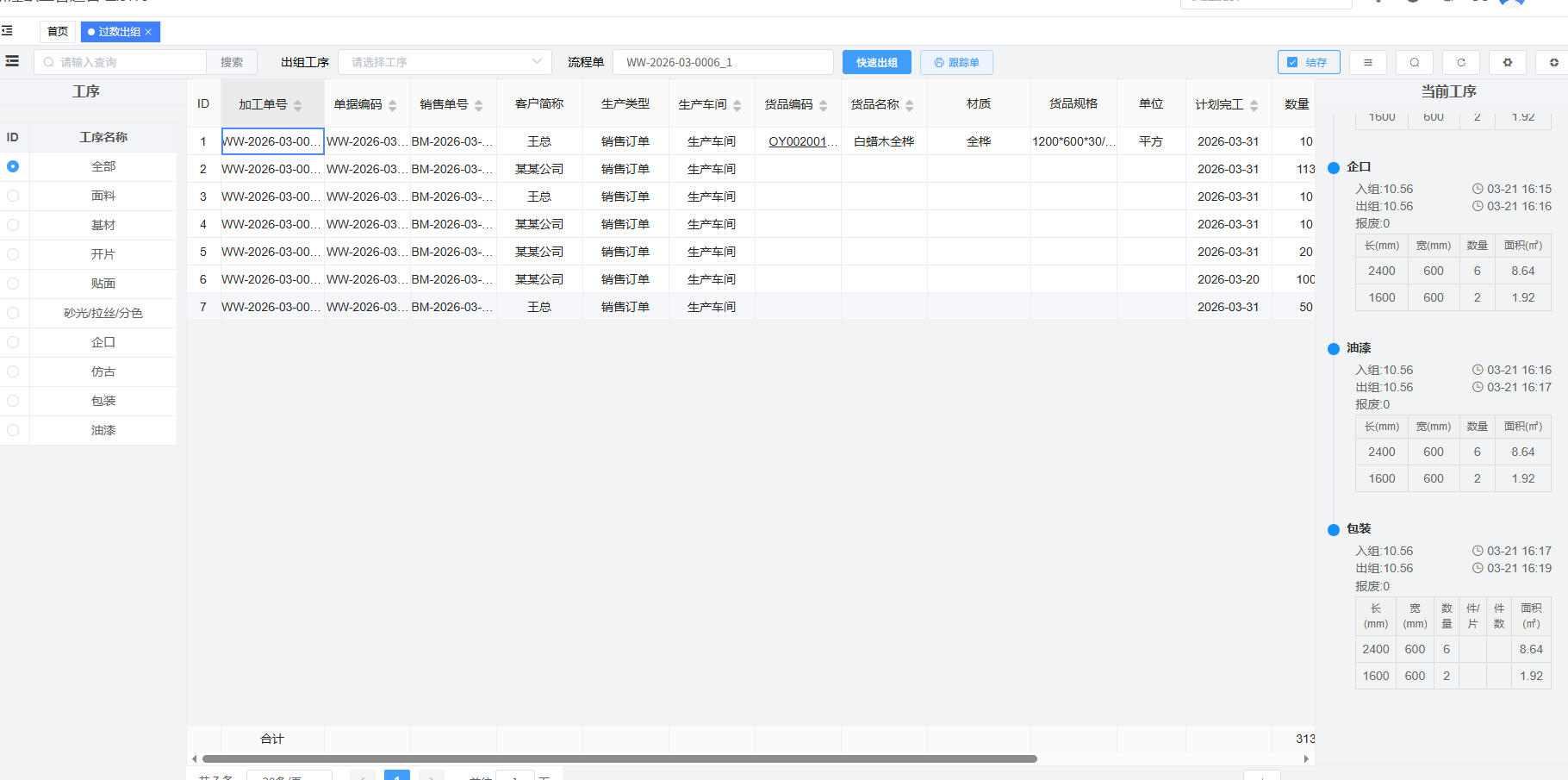The height and width of the screenshot is (780, 1568).
Task: Open settings with the gear icon
Action: coord(1507,62)
